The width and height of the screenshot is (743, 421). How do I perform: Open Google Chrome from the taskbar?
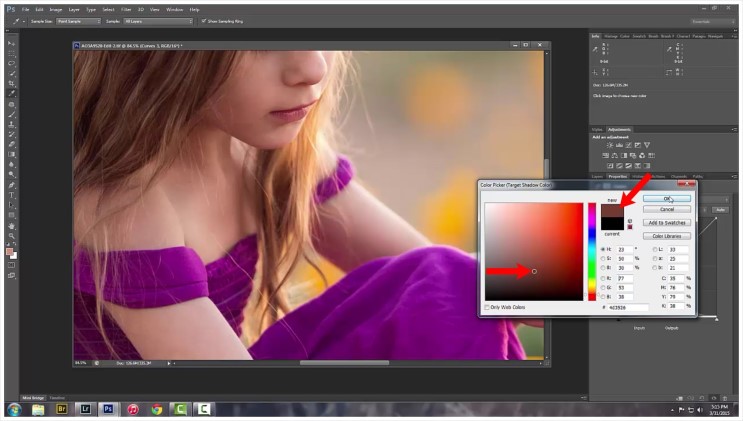coord(157,409)
